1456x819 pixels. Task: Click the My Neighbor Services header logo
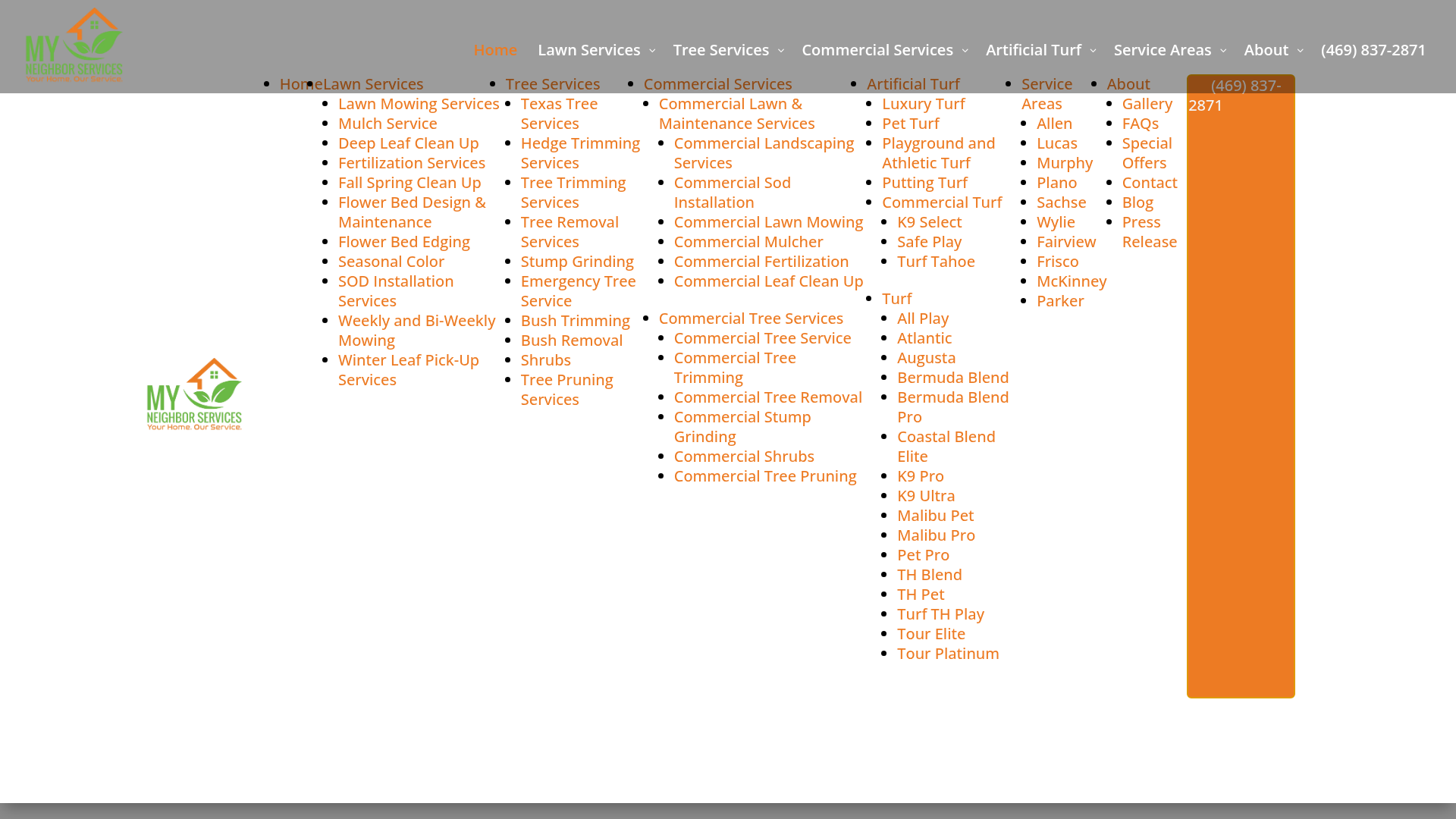74,45
